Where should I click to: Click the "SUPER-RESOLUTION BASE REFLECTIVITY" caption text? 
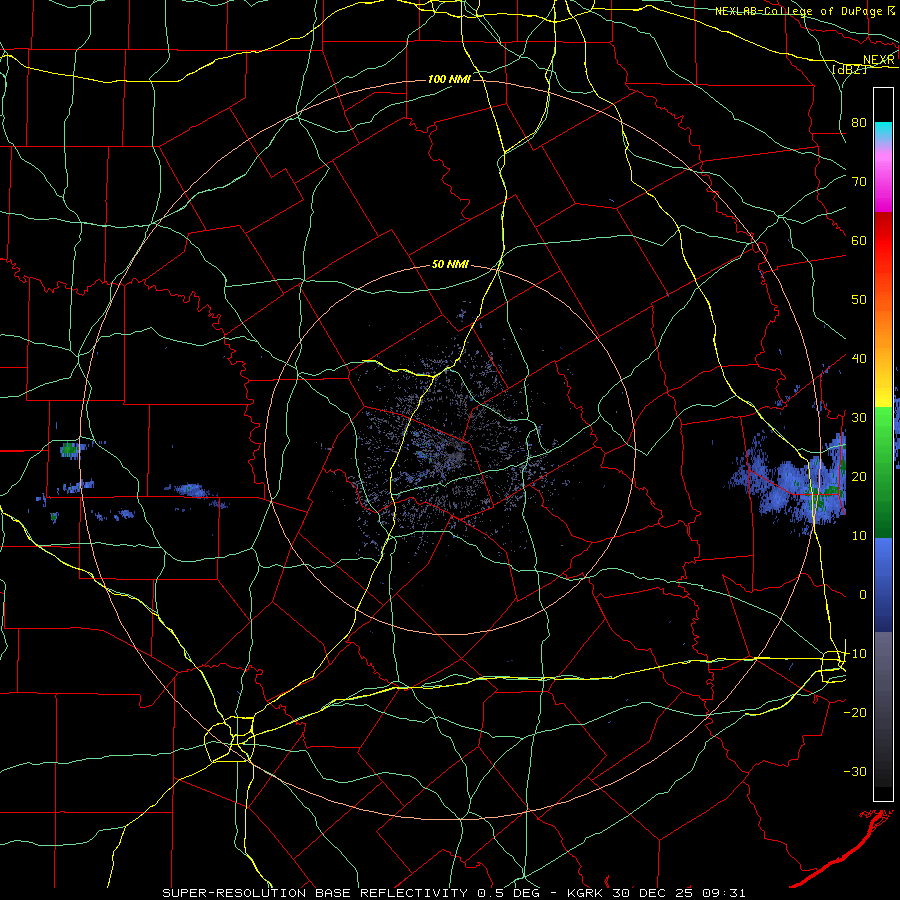[x=315, y=893]
